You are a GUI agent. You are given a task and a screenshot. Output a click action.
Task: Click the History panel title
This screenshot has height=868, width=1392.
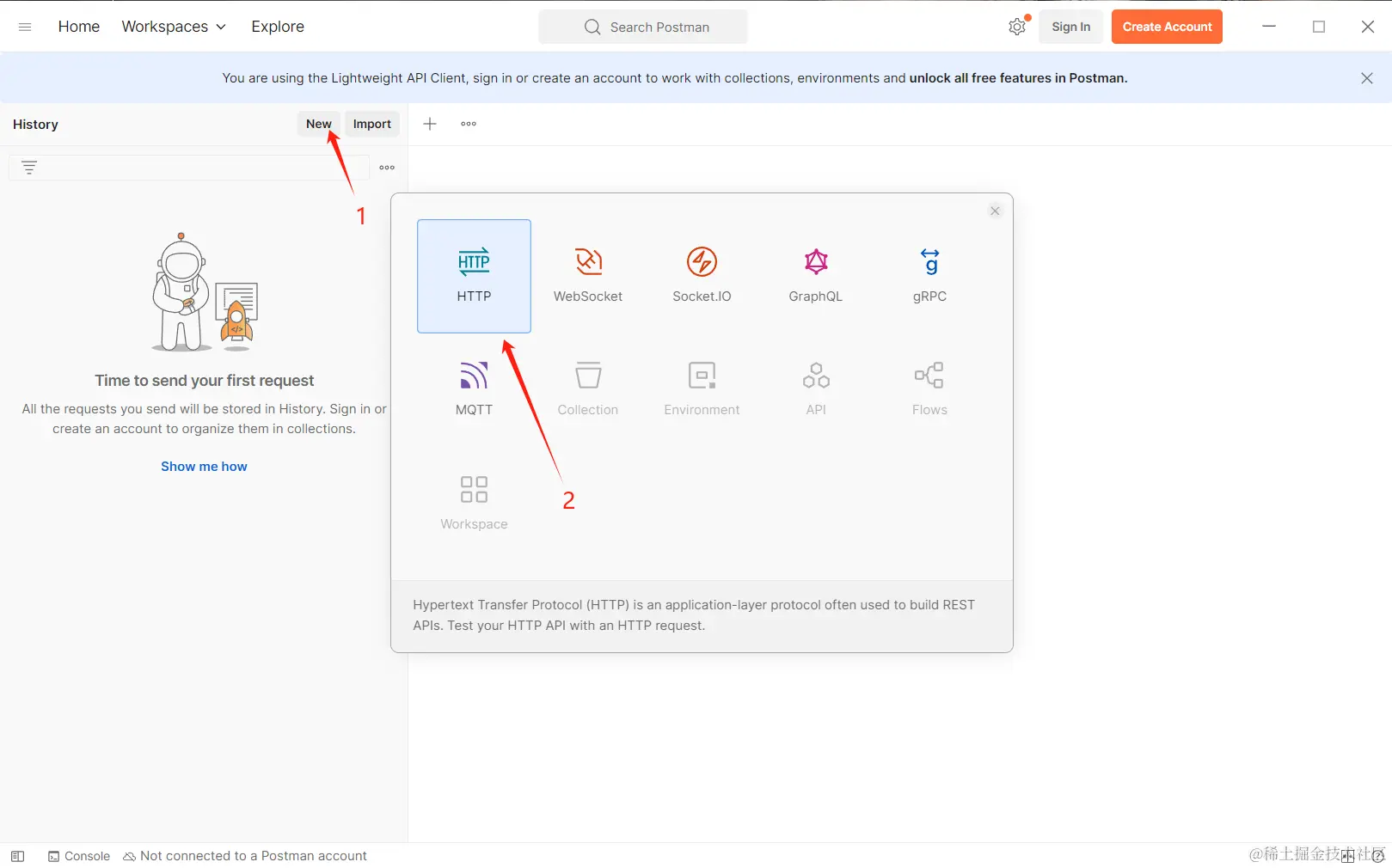point(35,124)
